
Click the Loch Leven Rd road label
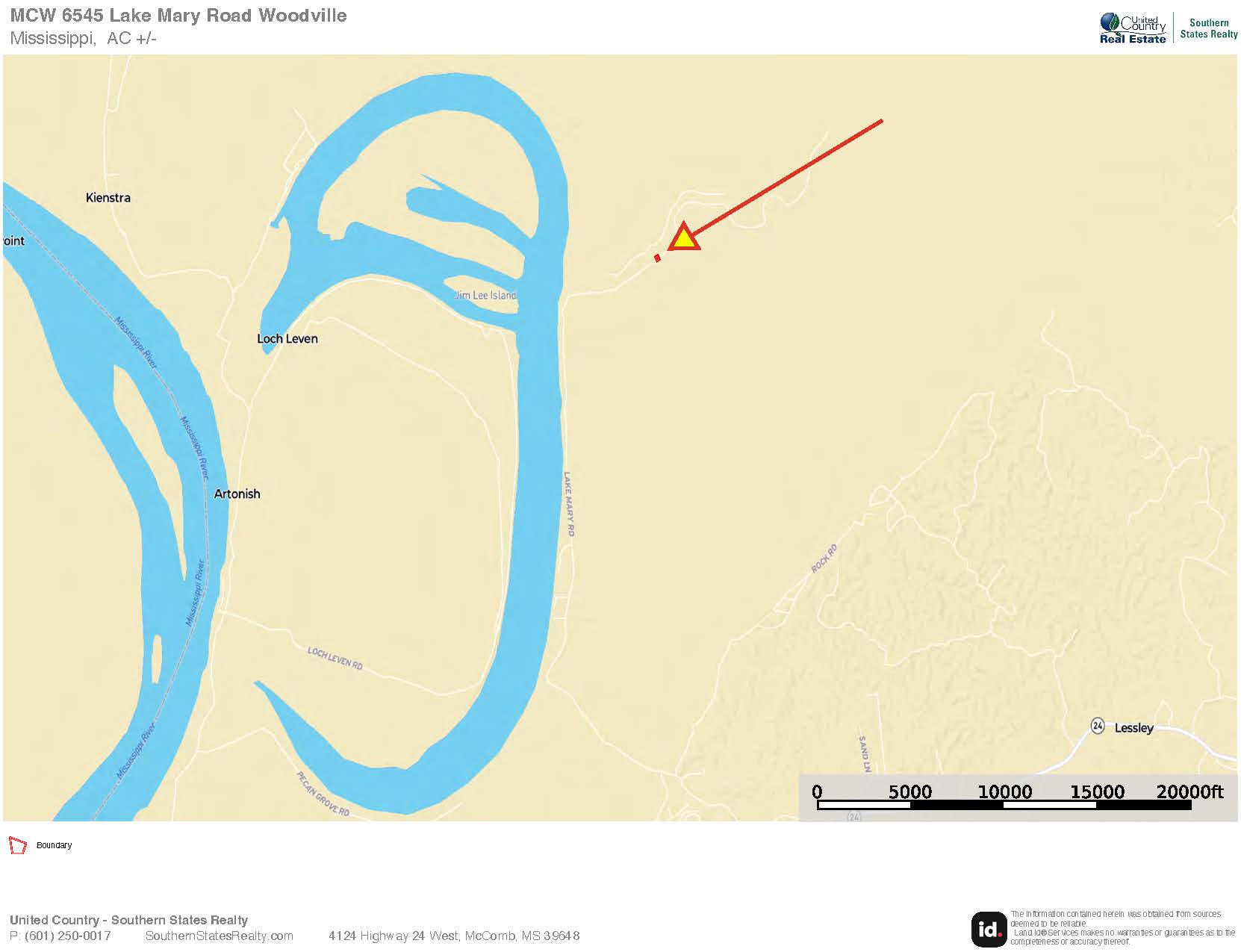coord(335,658)
